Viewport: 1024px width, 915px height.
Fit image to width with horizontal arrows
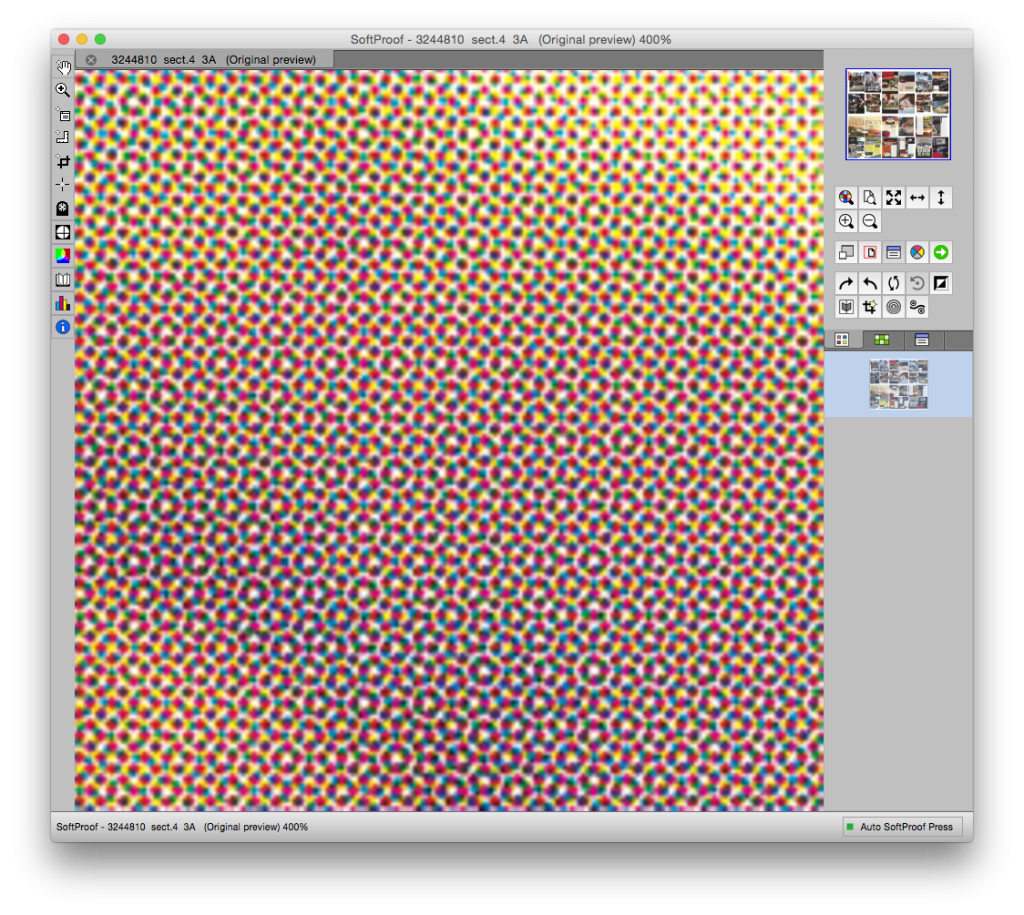point(917,198)
